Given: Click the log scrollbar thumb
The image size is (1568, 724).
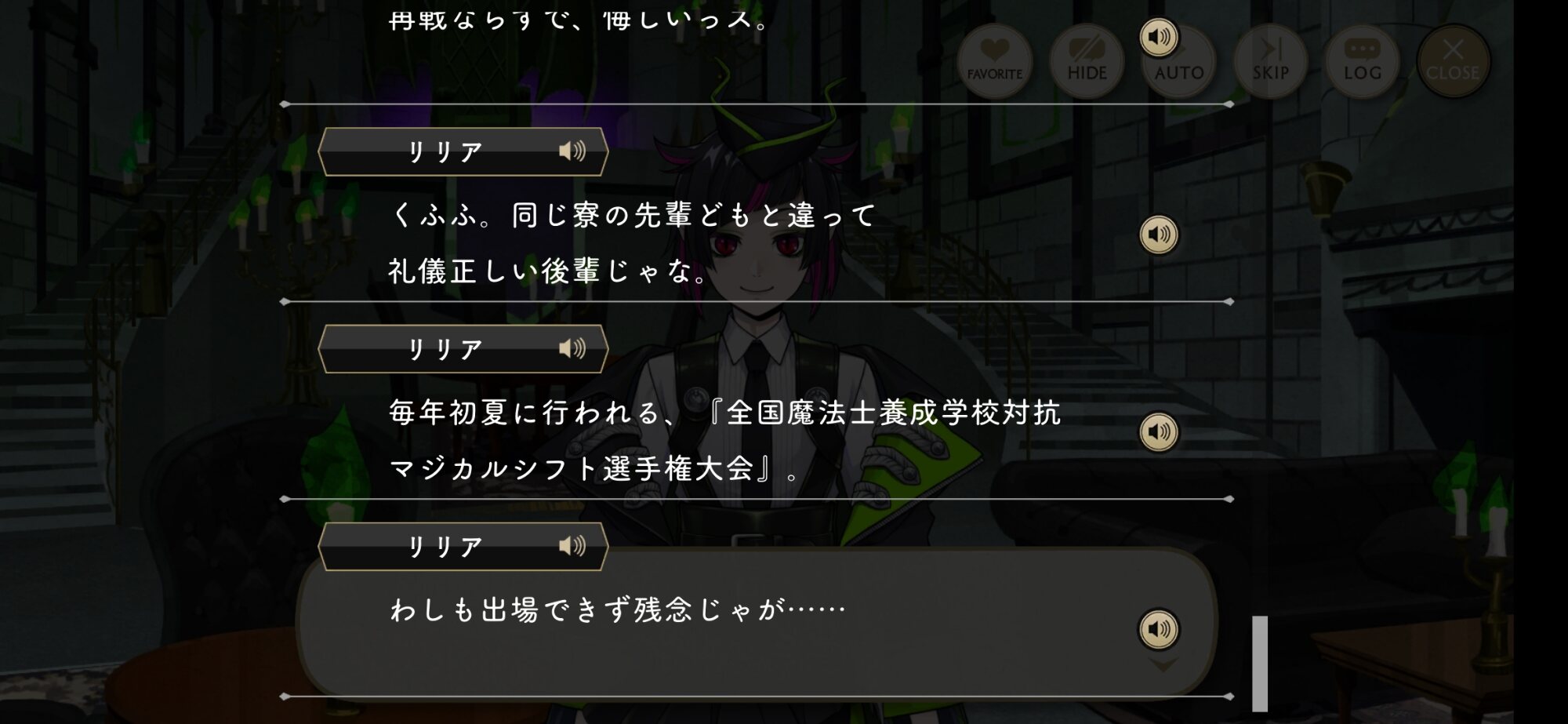Looking at the screenshot, I should click(1260, 664).
